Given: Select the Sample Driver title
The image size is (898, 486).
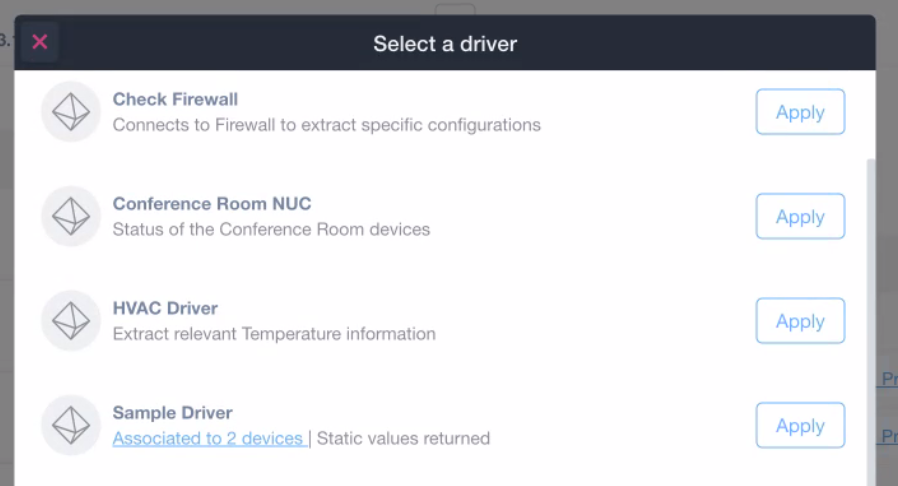Looking at the screenshot, I should 172,413.
